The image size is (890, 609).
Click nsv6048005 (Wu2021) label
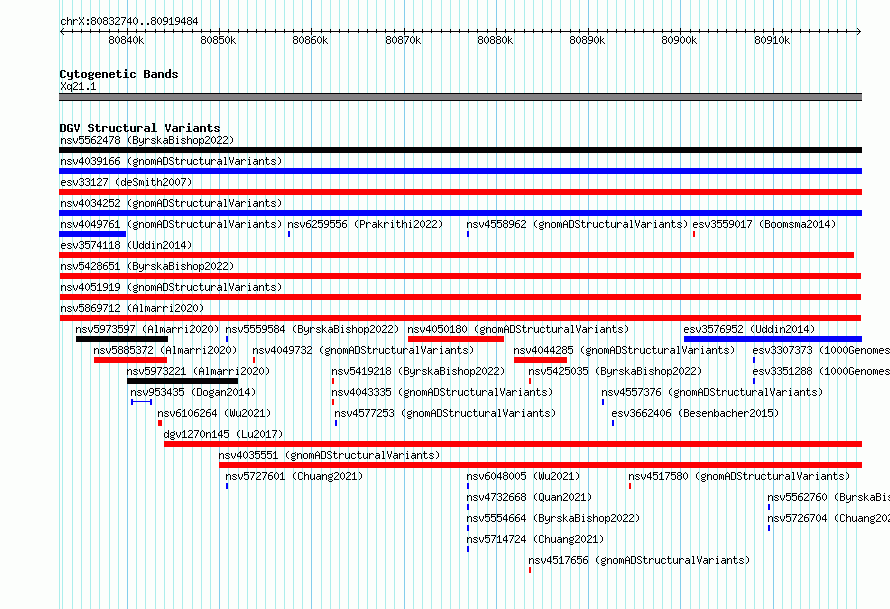tap(523, 476)
